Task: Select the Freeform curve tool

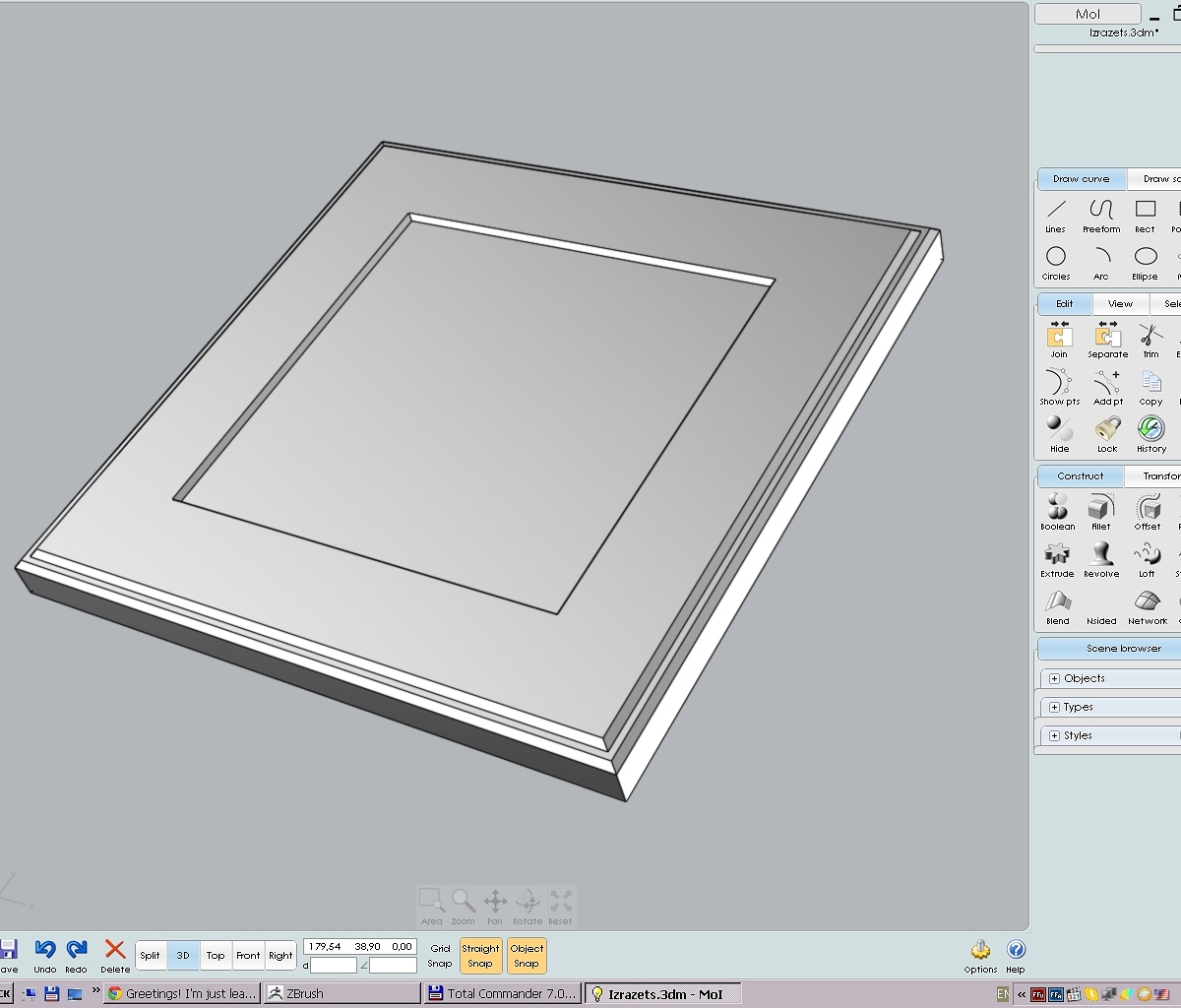Action: click(x=1101, y=216)
